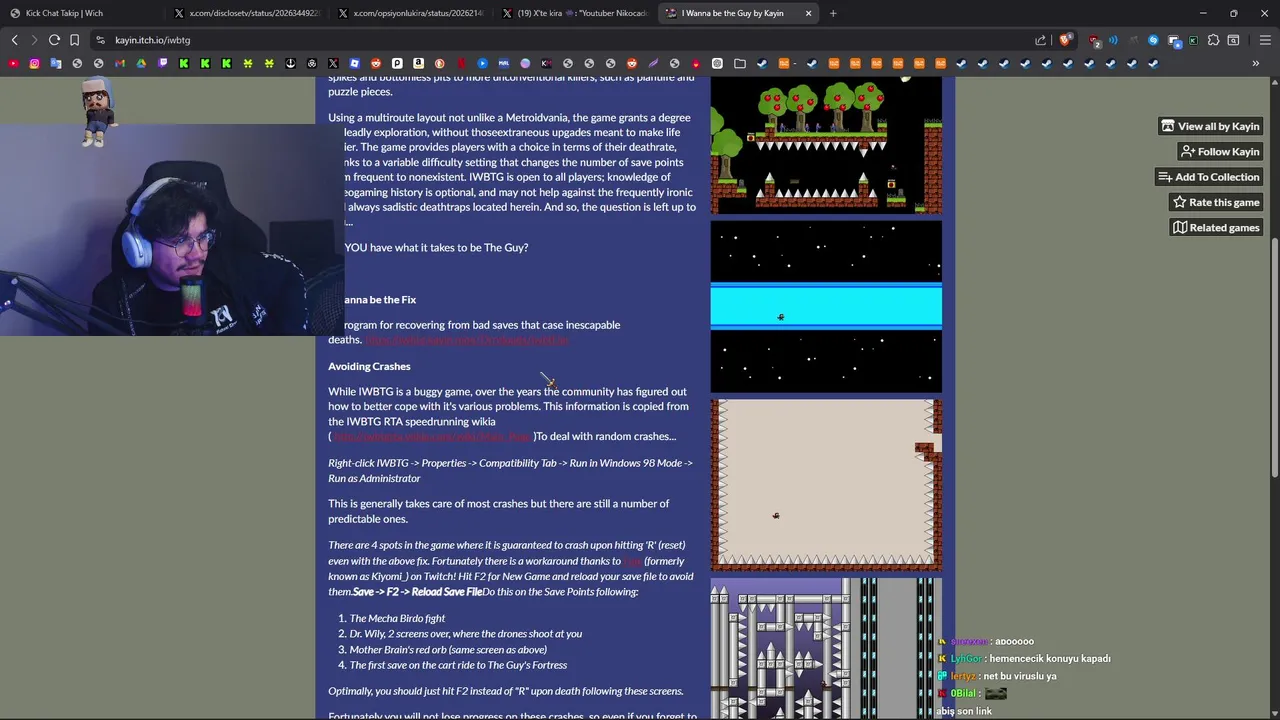Viewport: 1280px width, 720px height.
Task: Click text 'YOU have what it takes'
Action: click(x=436, y=247)
